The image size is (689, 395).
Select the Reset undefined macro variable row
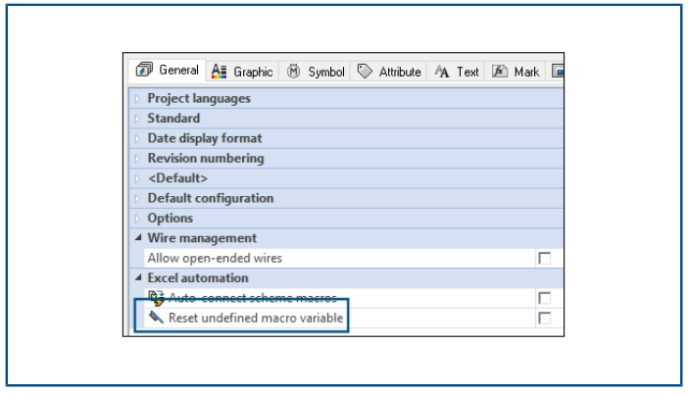[347, 318]
